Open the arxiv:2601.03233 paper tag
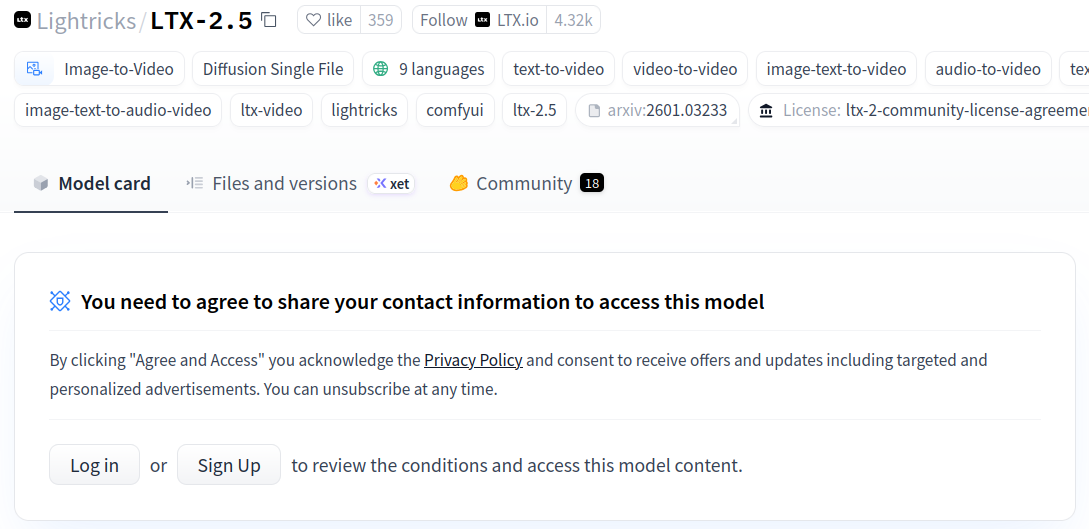This screenshot has height=529, width=1089. coord(657,110)
